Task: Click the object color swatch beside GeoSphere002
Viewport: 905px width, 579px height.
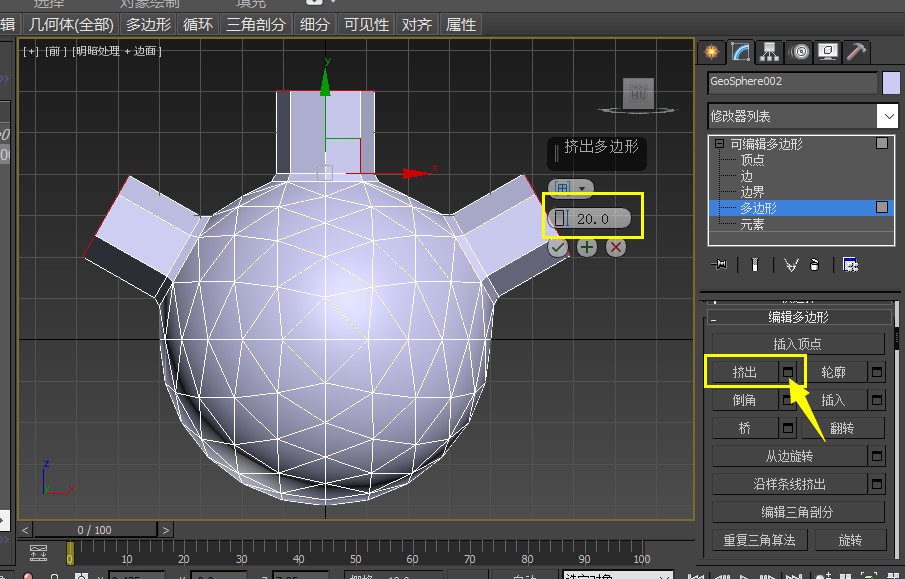Action: [891, 83]
